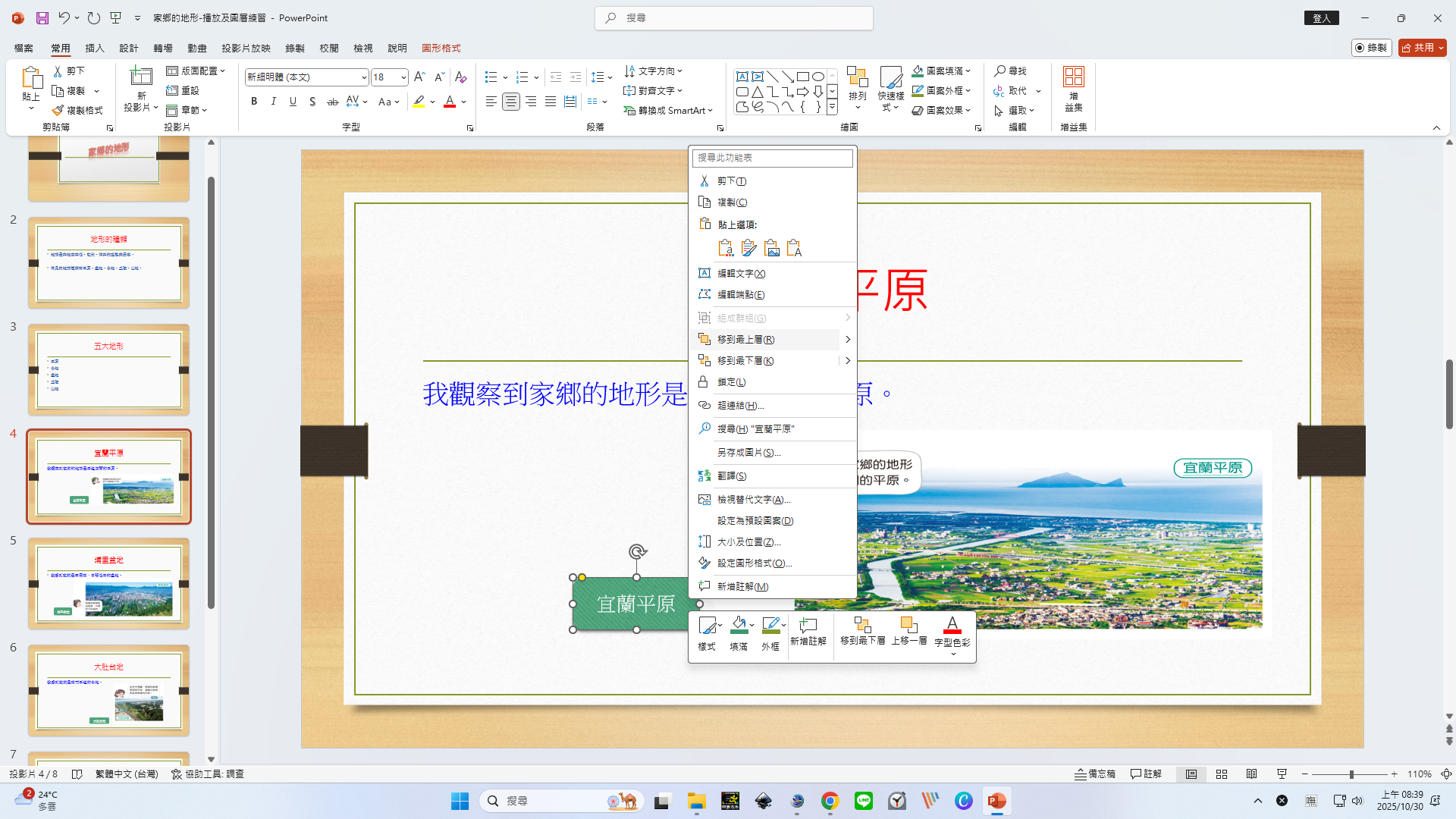
Task: Open Format Shape (設定圖形格式) menu entry
Action: (754, 563)
